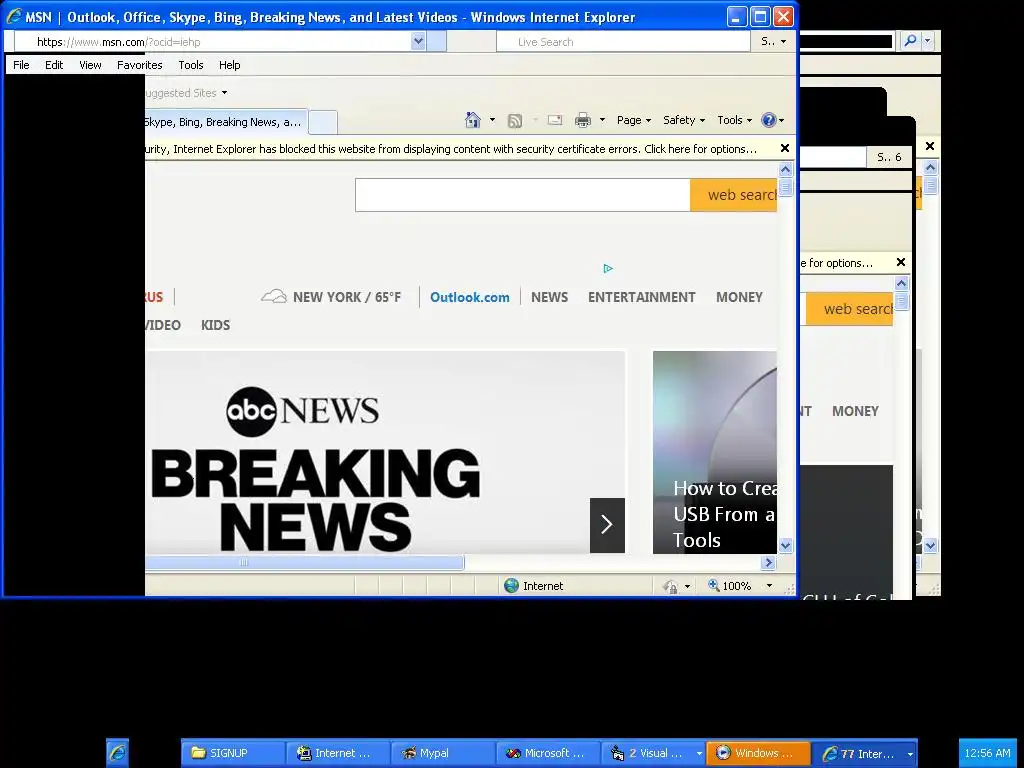Click the Read Mail envelope icon
The image size is (1024, 768).
555,120
